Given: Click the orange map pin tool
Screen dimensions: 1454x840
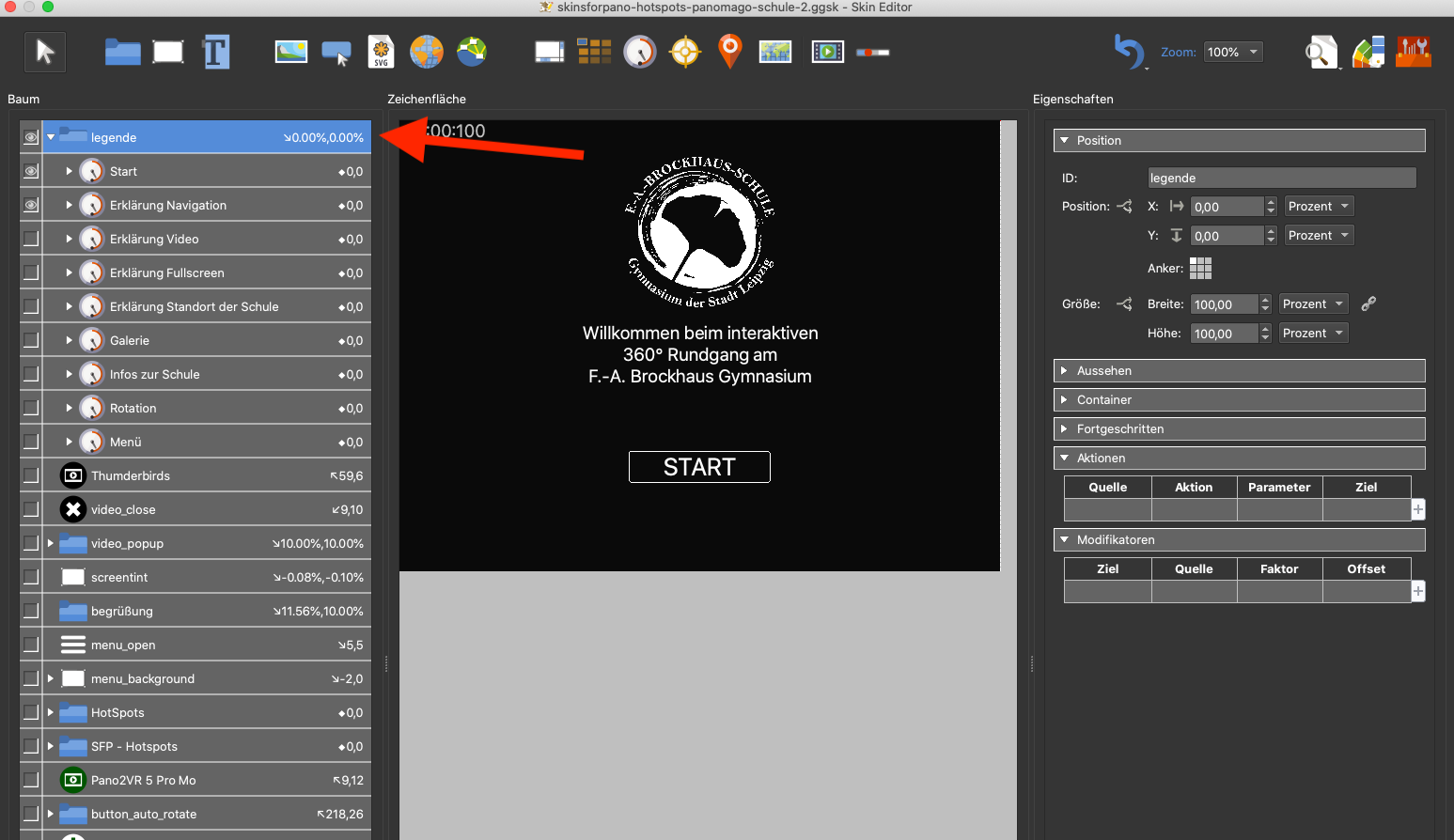Looking at the screenshot, I should tap(729, 51).
